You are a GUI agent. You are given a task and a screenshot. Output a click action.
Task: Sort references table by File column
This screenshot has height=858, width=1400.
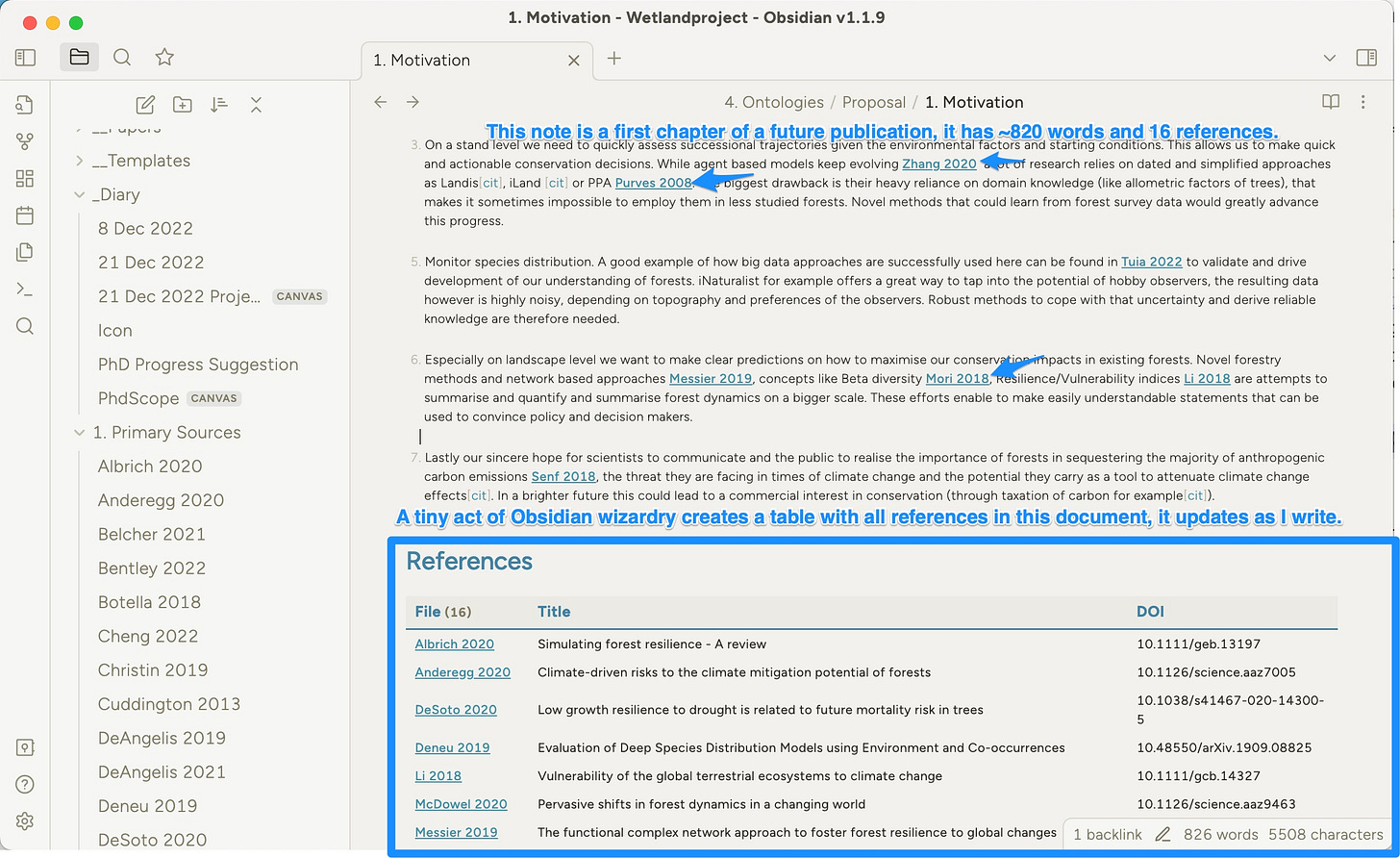(x=443, y=612)
